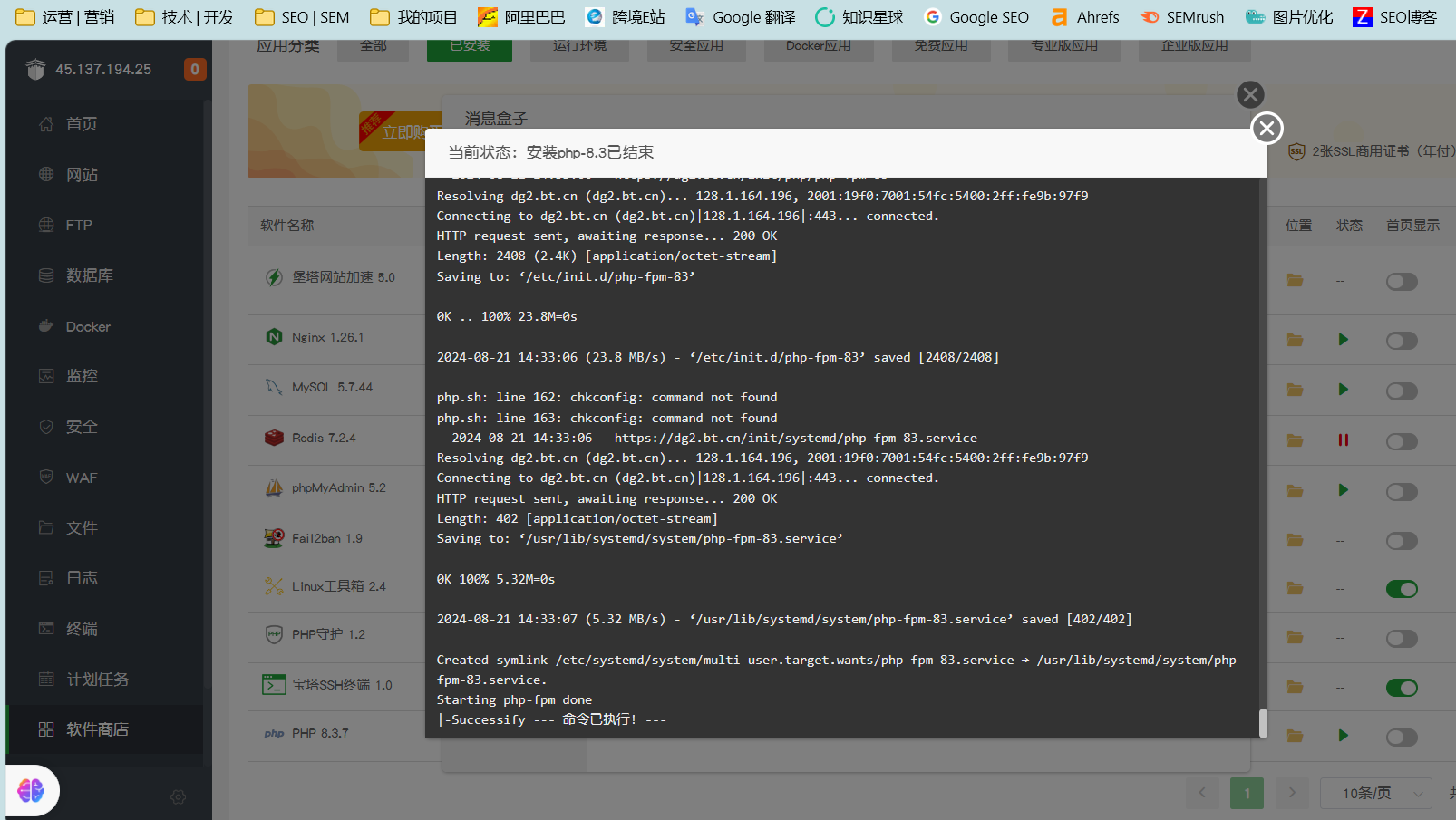1456x820 pixels.
Task: Open folder location for Nginx row
Action: click(1295, 340)
